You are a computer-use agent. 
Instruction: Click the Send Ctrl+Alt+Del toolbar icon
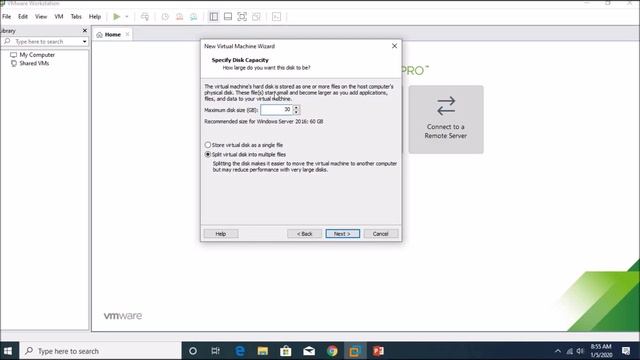(x=145, y=17)
